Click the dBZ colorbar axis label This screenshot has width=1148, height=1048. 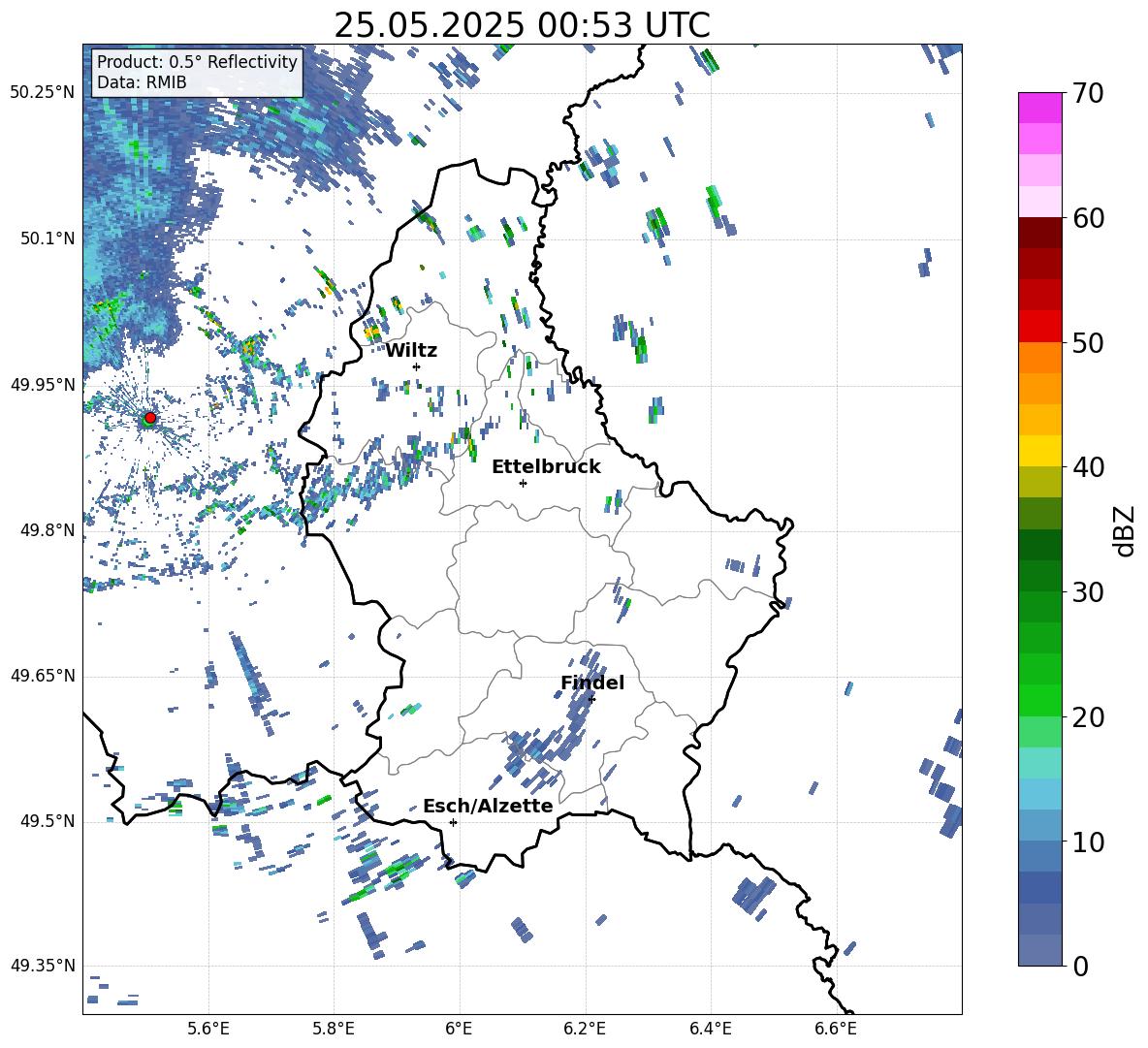(1126, 530)
